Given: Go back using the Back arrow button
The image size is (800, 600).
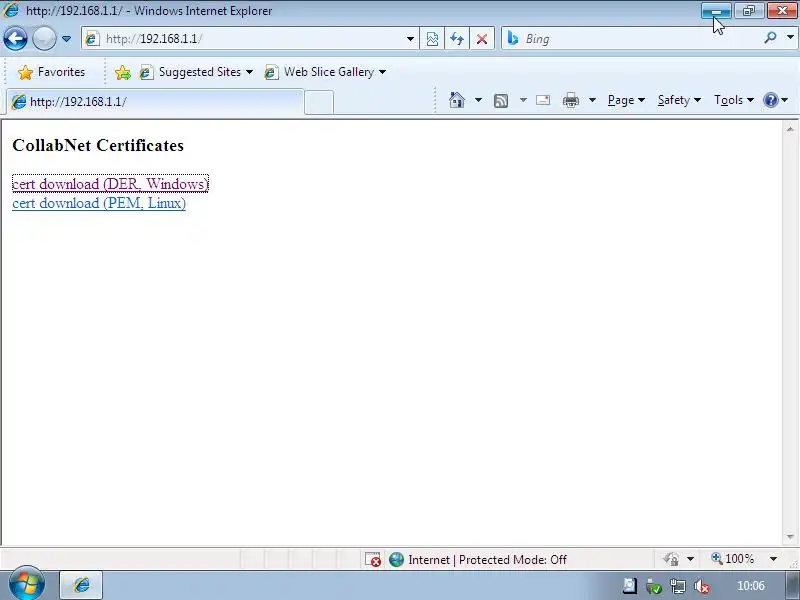Looking at the screenshot, I should pyautogui.click(x=15, y=39).
